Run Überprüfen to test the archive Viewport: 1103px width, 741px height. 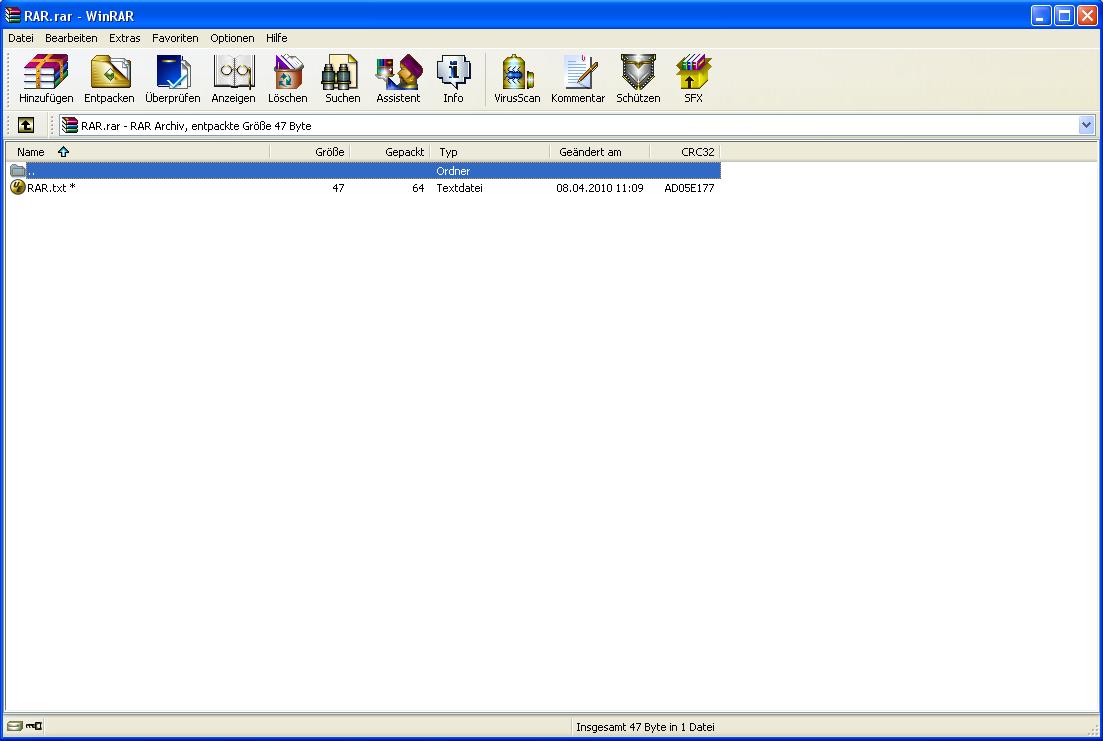(172, 79)
